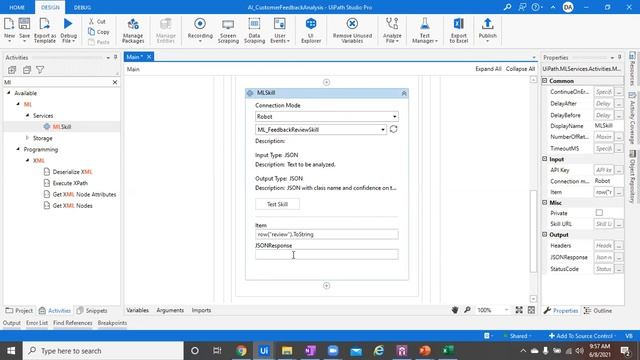The image size is (640, 360).
Task: Launch Data Scraping wizard
Action: (254, 30)
